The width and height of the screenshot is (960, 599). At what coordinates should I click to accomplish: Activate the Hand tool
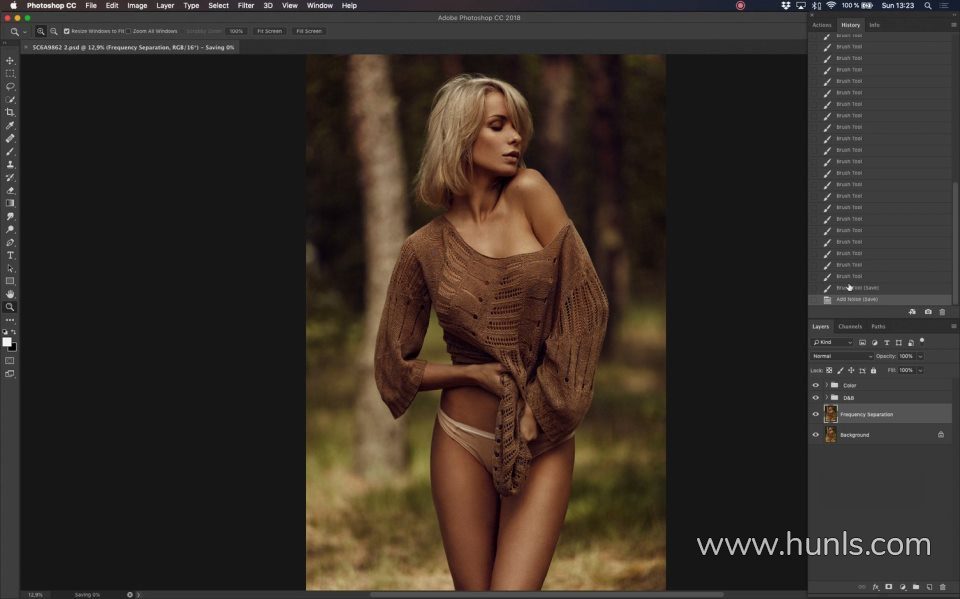[x=10, y=294]
